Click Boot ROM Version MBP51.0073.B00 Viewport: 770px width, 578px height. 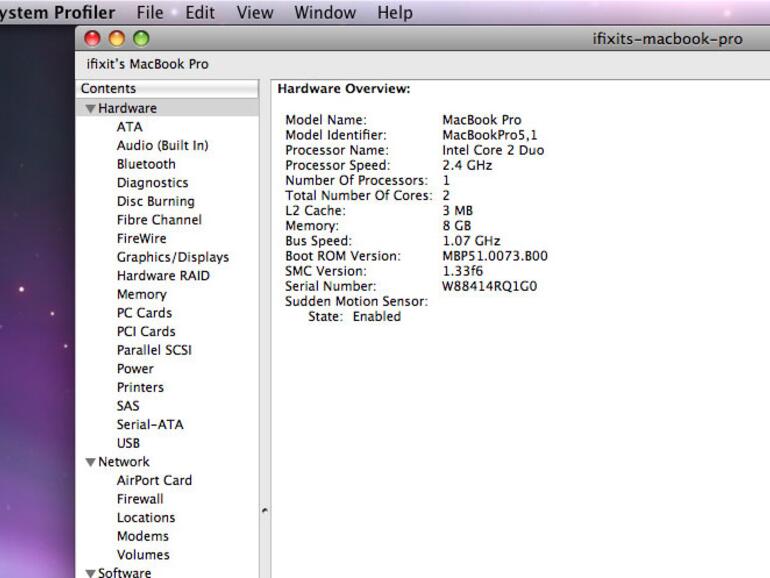[495, 256]
